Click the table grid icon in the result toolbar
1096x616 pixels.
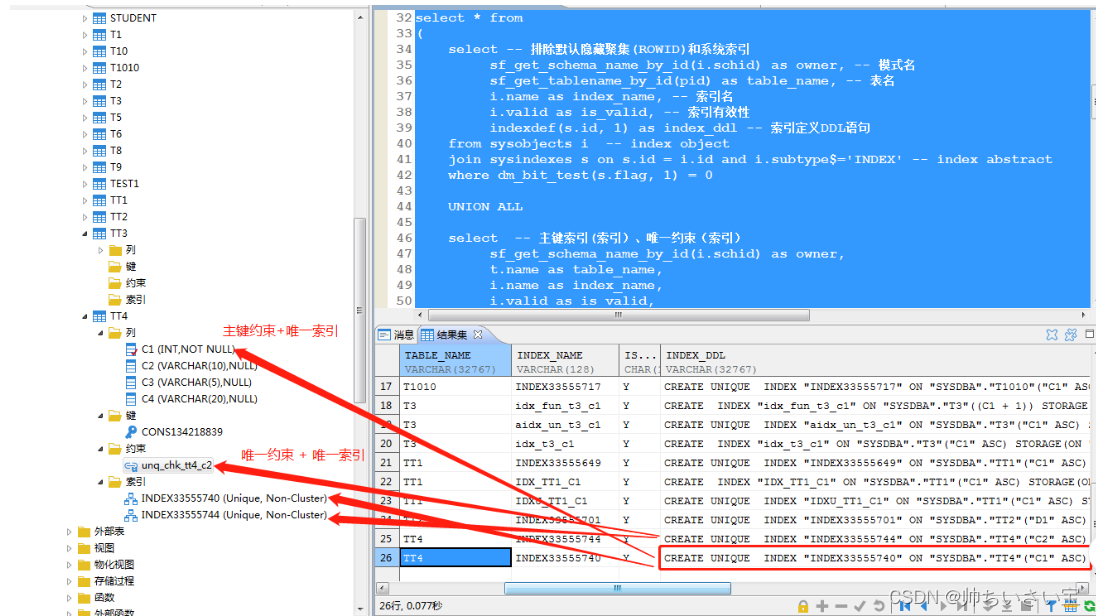pyautogui.click(x=1070, y=606)
